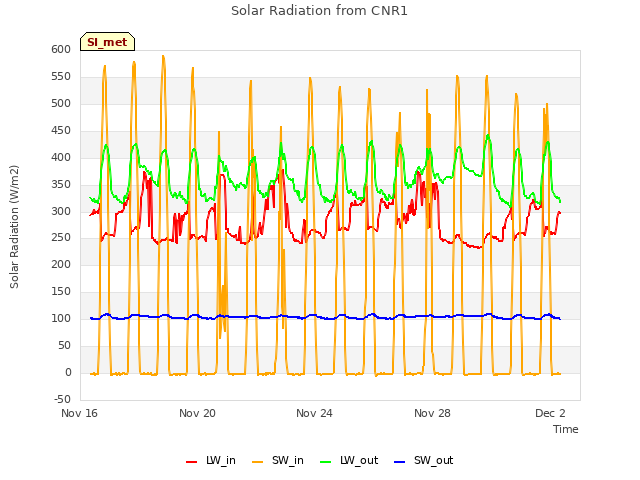This screenshot has height=480, width=640.
Task: Toggle the SW_in legend entry
Action: point(278,460)
